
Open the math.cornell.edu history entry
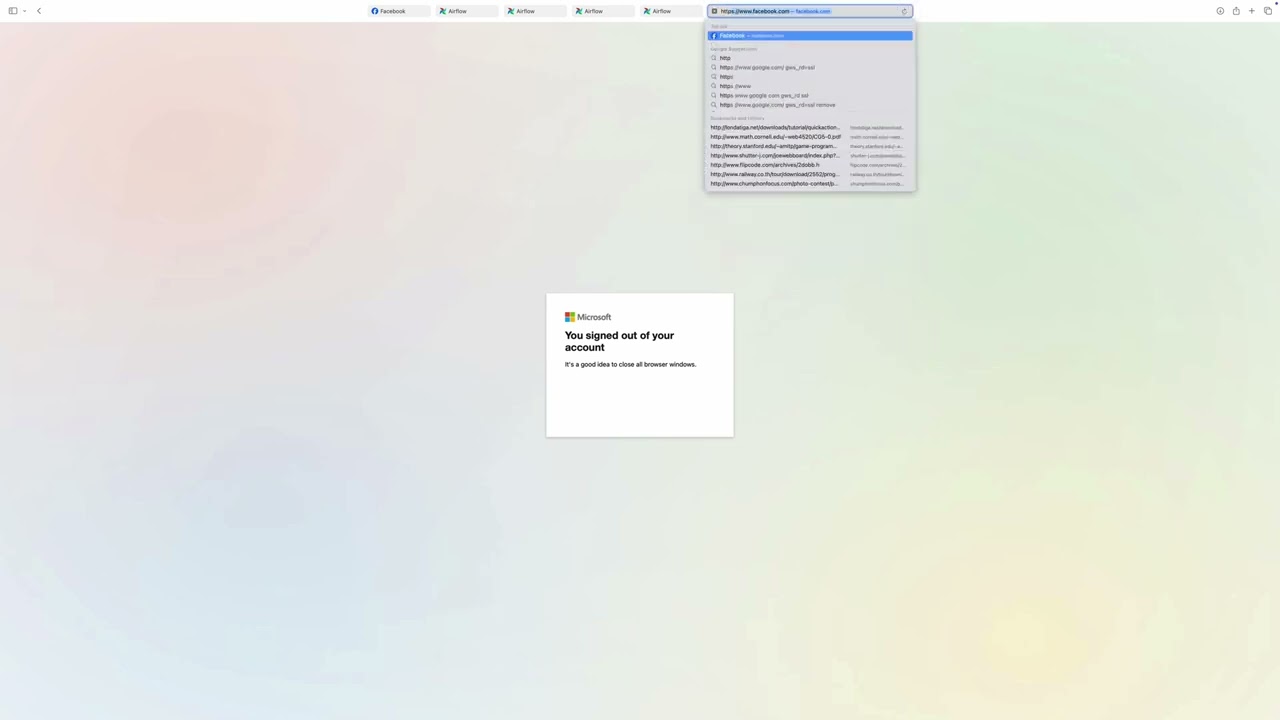coord(810,137)
